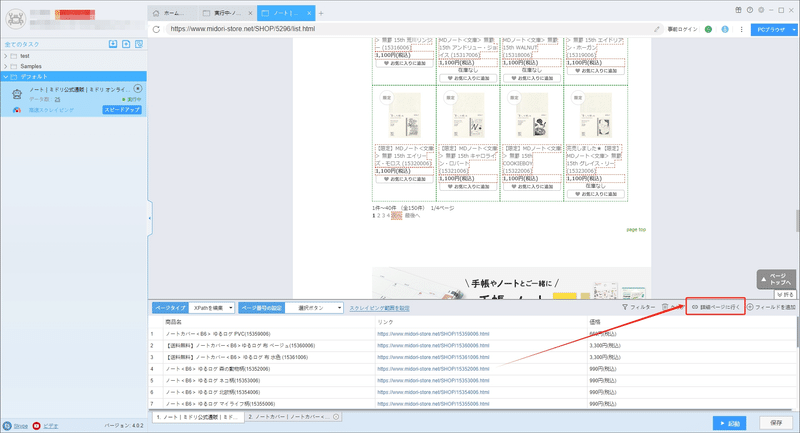The image size is (800, 433).
Task: Switch to the 実行中 tab
Action: coord(227,13)
